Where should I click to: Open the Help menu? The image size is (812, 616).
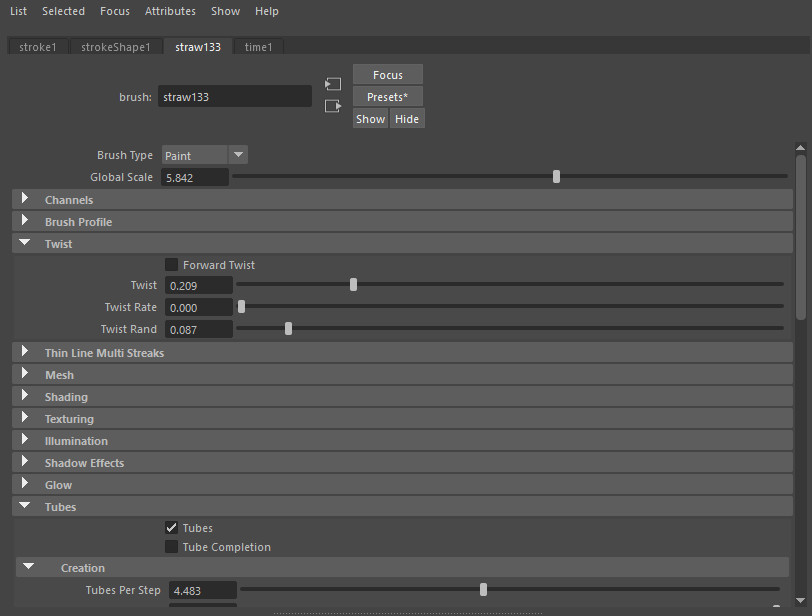click(x=267, y=11)
